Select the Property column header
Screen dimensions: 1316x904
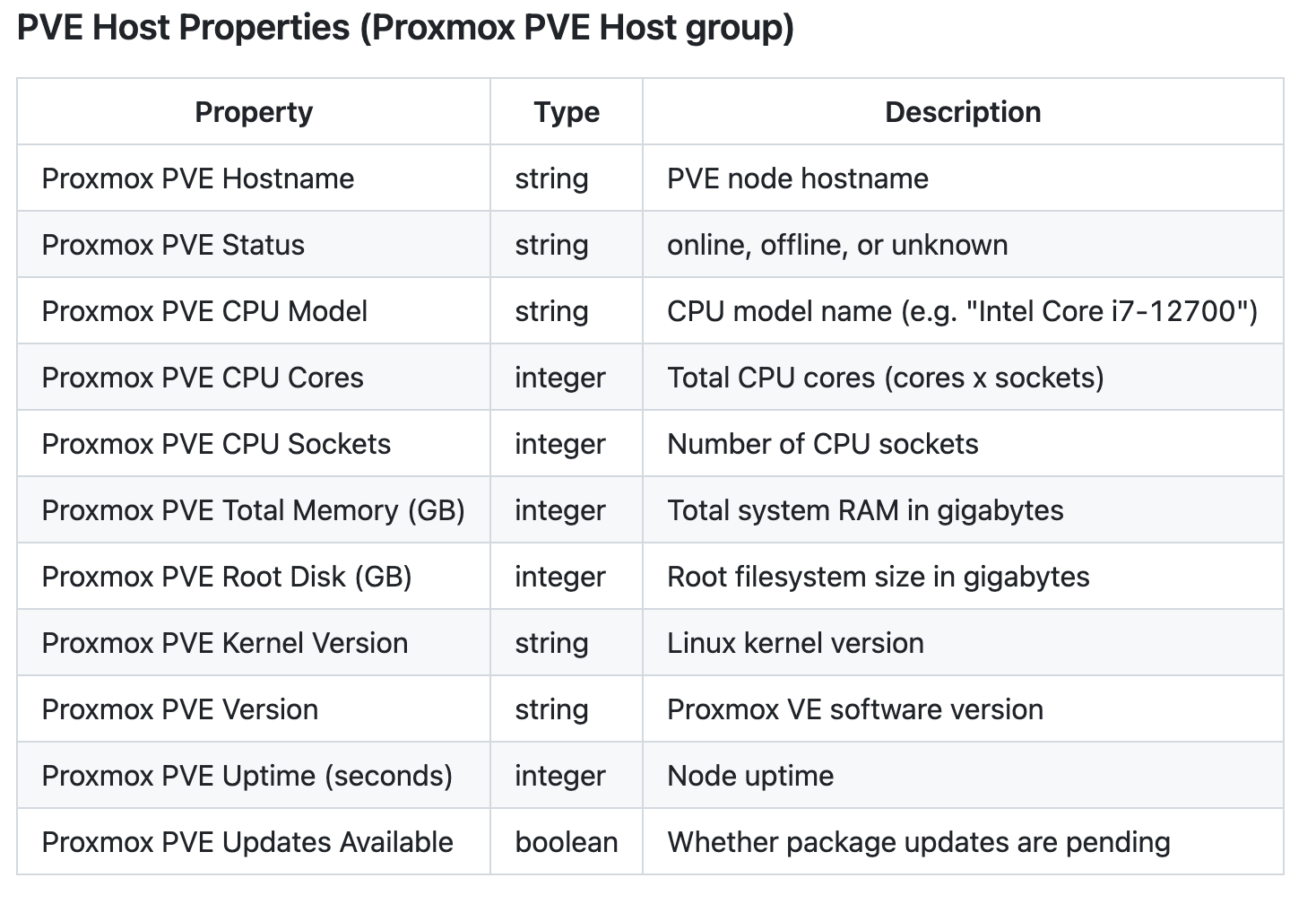point(254,112)
